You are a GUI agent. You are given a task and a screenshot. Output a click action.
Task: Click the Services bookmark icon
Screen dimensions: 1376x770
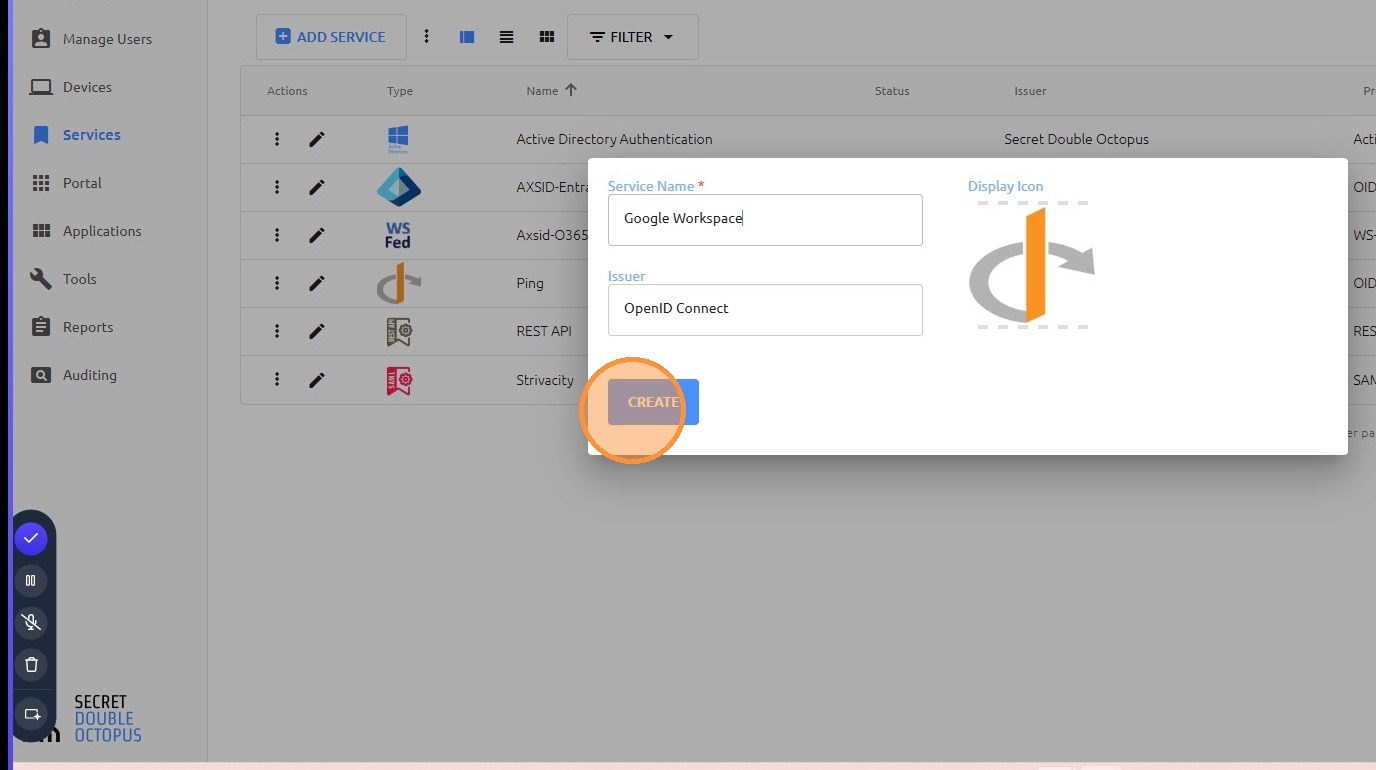tap(41, 135)
